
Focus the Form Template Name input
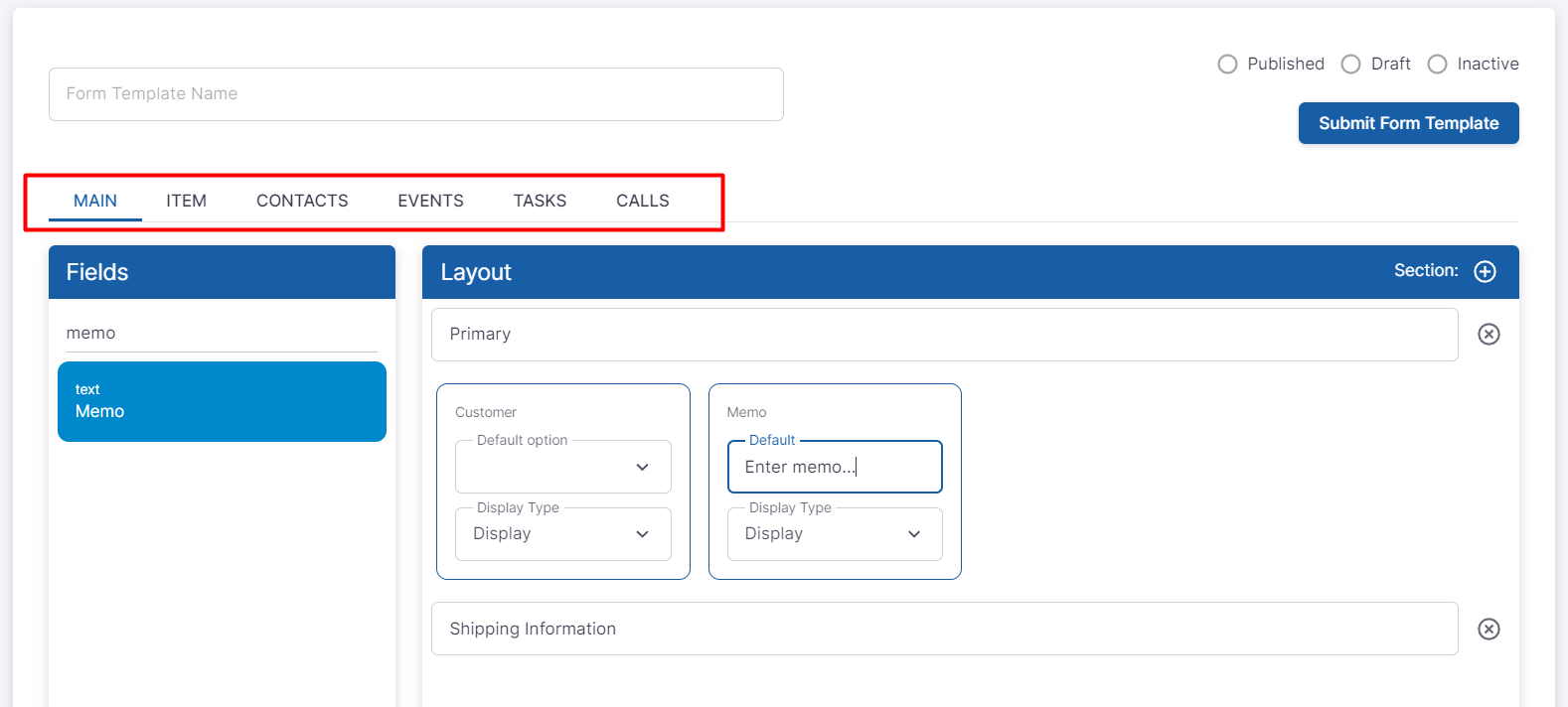pyautogui.click(x=415, y=94)
